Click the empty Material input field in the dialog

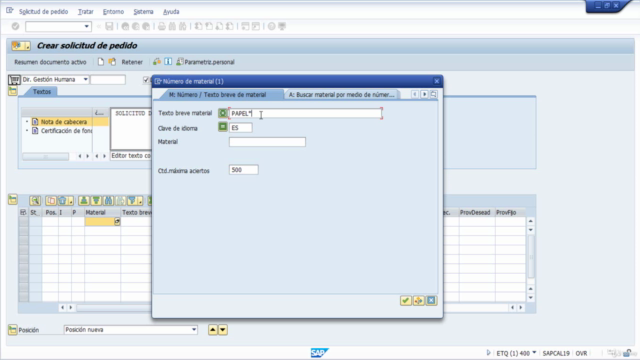pyautogui.click(x=267, y=142)
